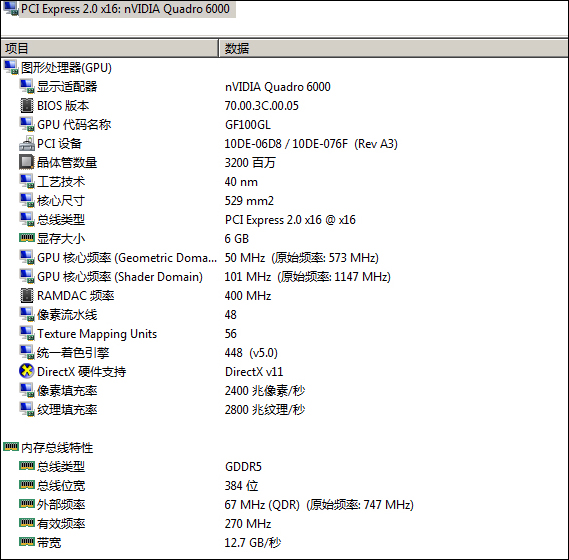The image size is (569, 560).
Task: Click the value PCI Express 2.0 x16 @ x16
Action: 290,220
